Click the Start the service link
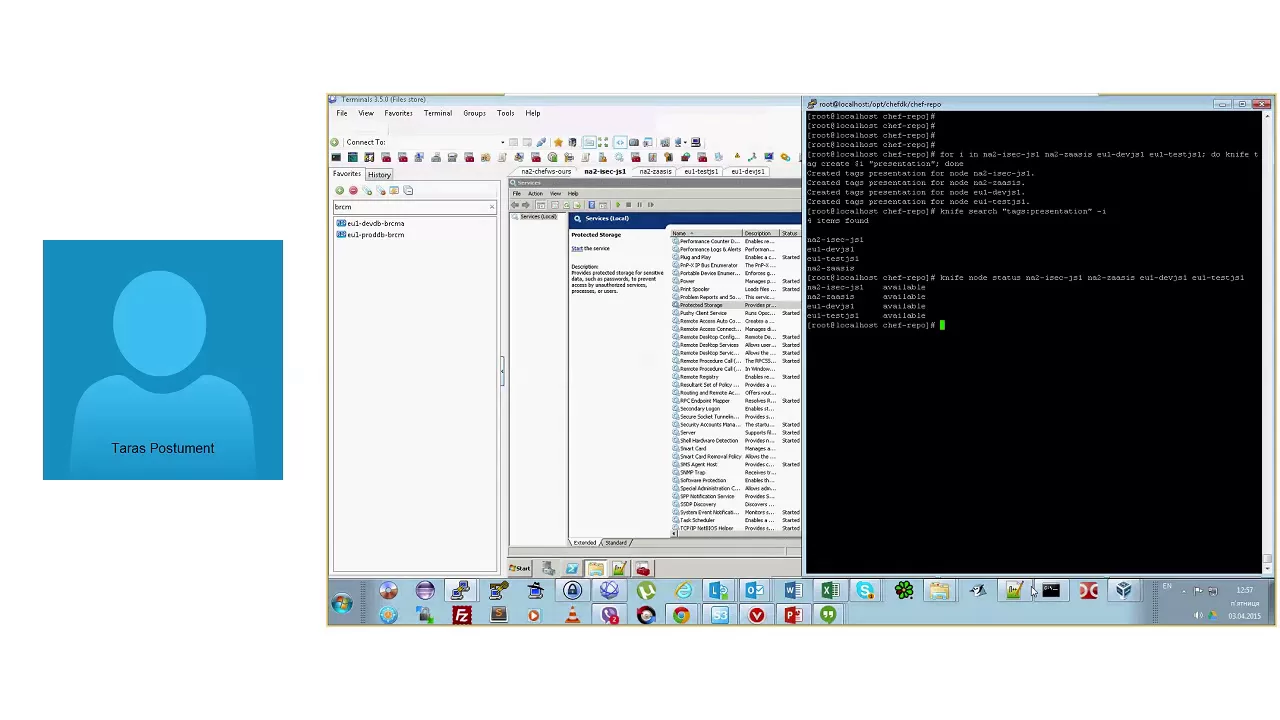Viewport: 1280px width, 720px height. coord(575,248)
